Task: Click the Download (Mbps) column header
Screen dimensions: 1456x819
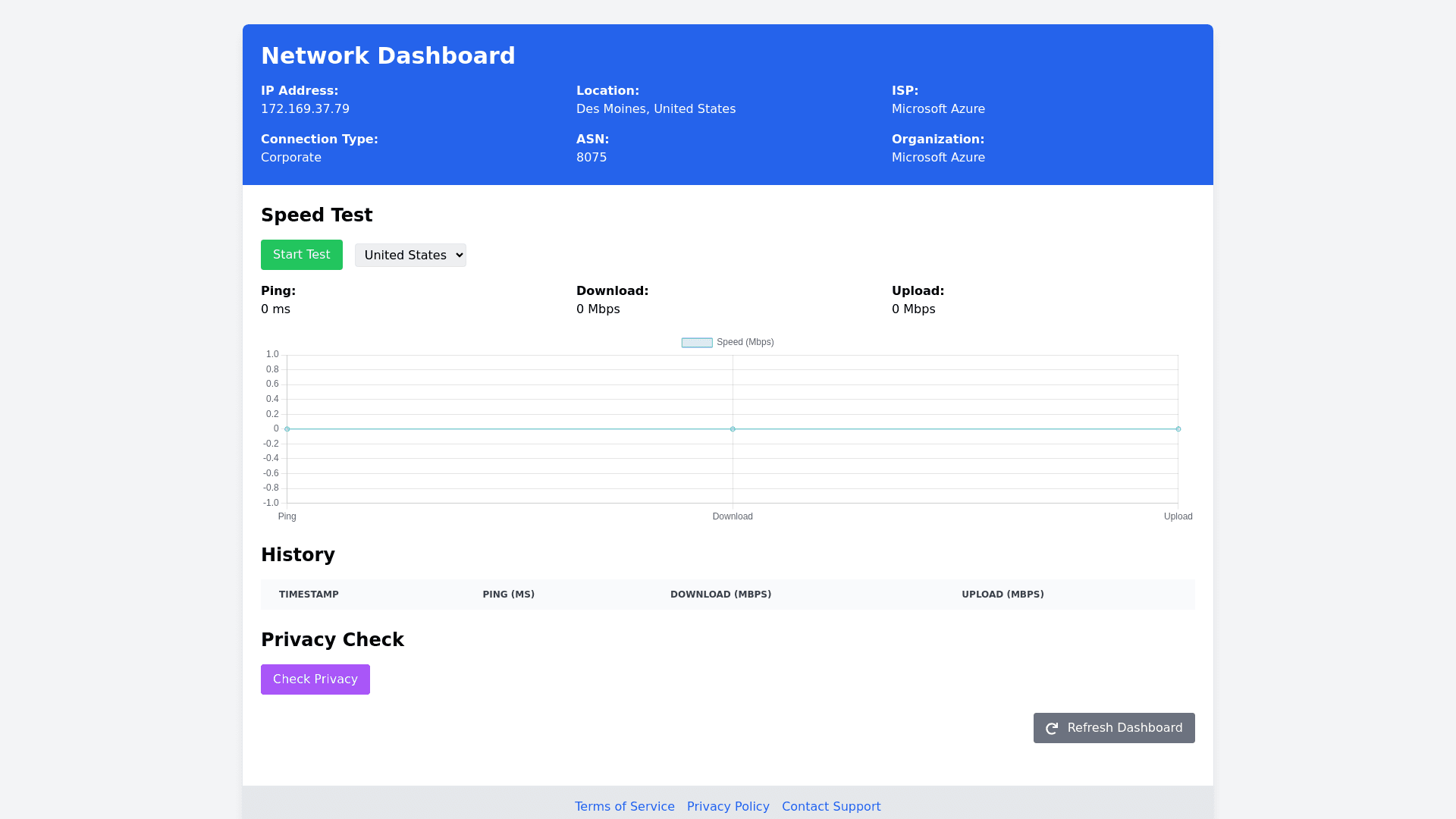Action: (x=720, y=595)
